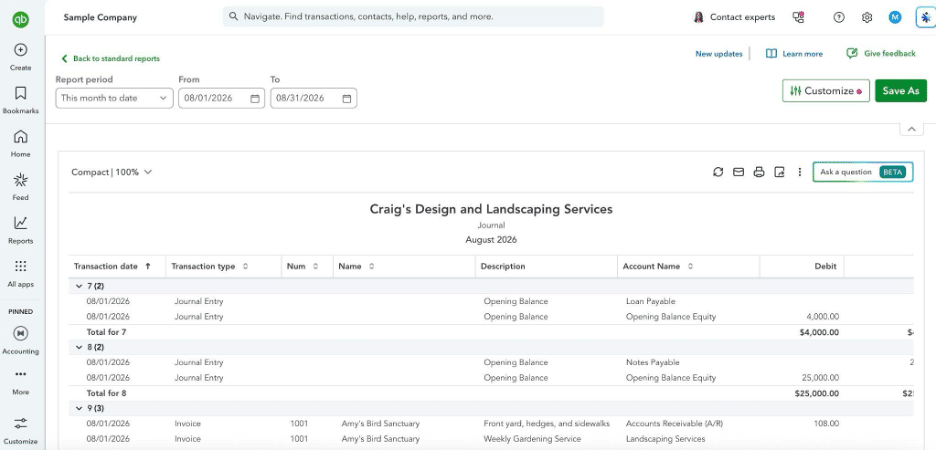The height and width of the screenshot is (450, 936).
Task: Click Landscaping Services account cell
Action: tap(665, 439)
